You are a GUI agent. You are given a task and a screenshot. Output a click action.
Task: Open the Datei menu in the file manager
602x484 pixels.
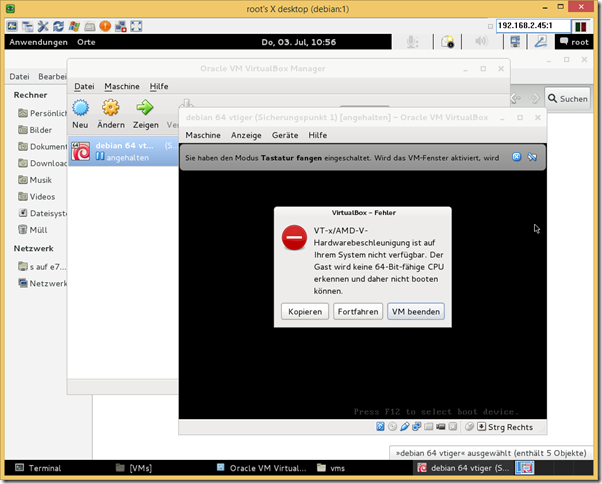coord(19,76)
